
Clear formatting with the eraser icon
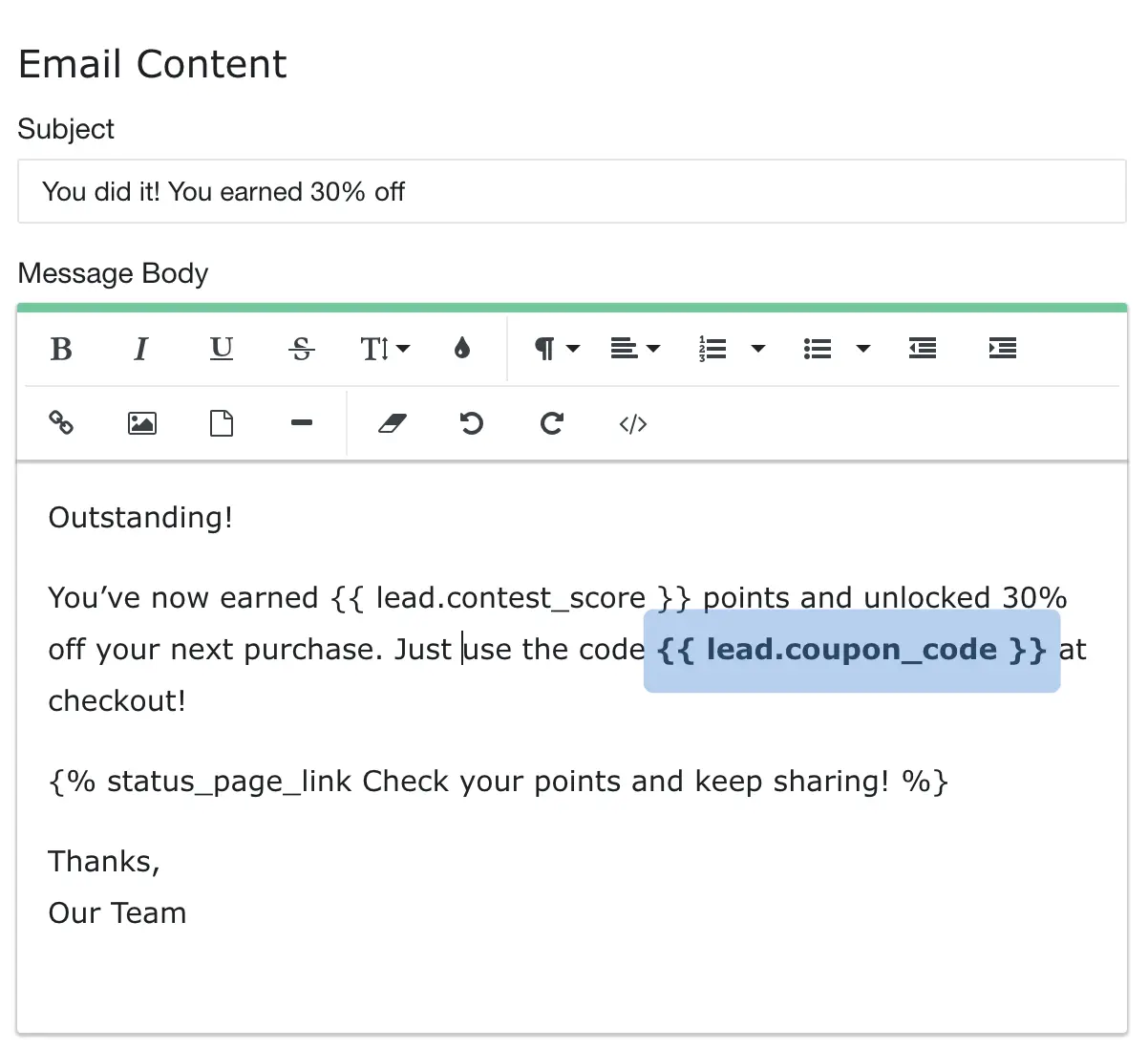[x=393, y=423]
